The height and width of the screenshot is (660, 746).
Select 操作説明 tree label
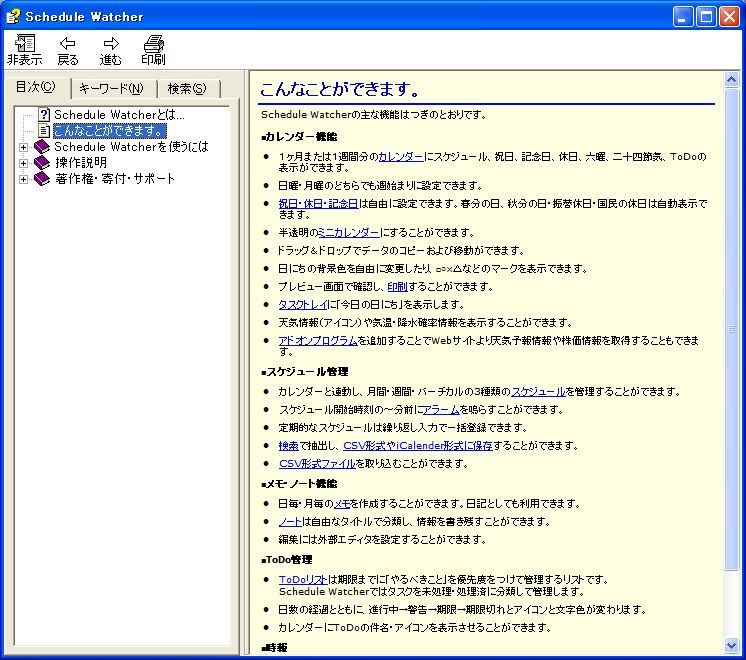click(81, 163)
